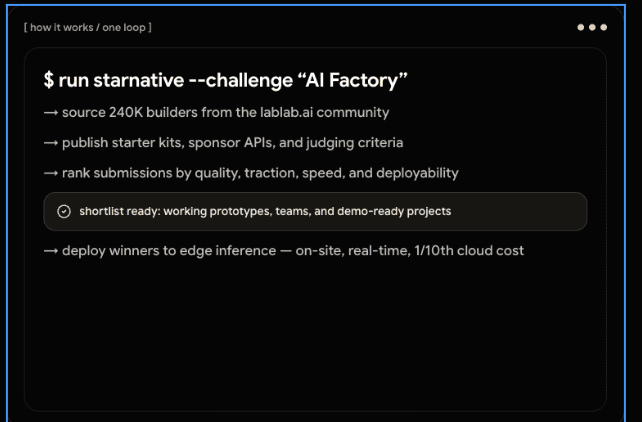Click the check-circle icon beside shortlist ready
642x422 pixels.
click(x=64, y=211)
